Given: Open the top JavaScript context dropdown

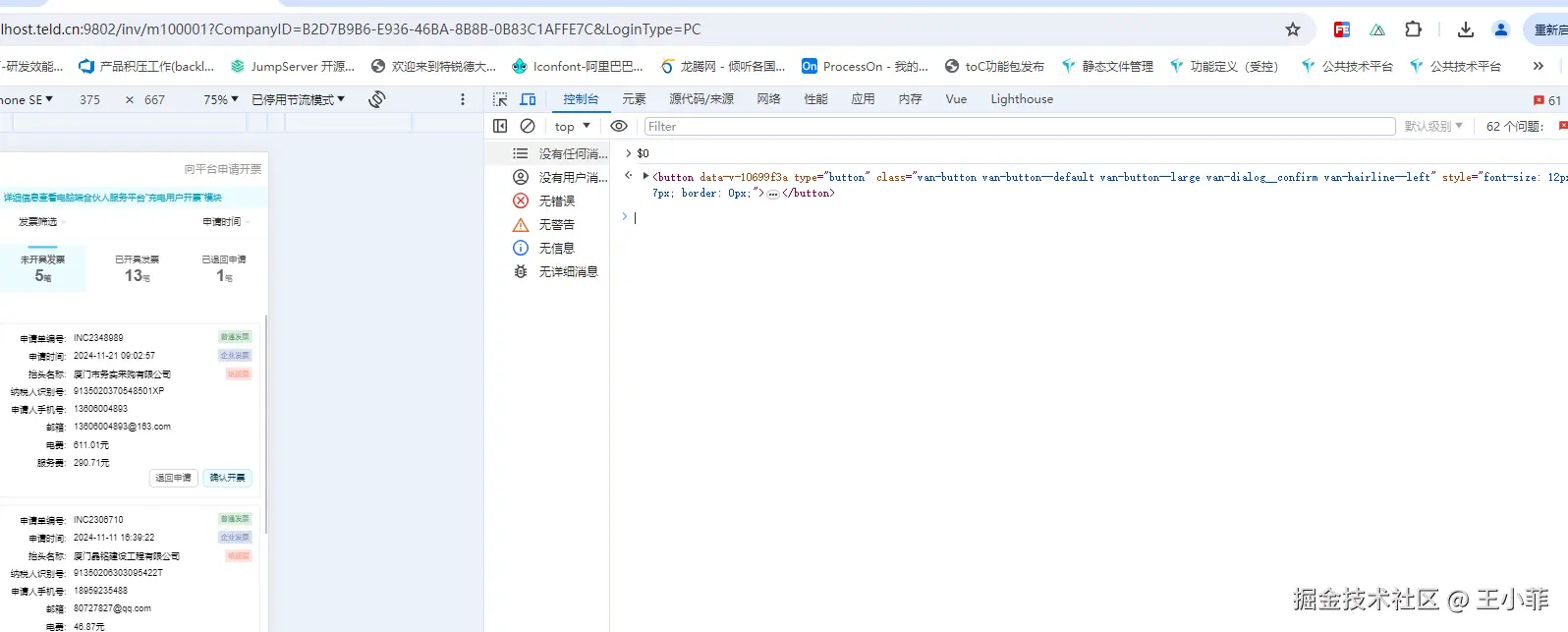Looking at the screenshot, I should pos(572,126).
